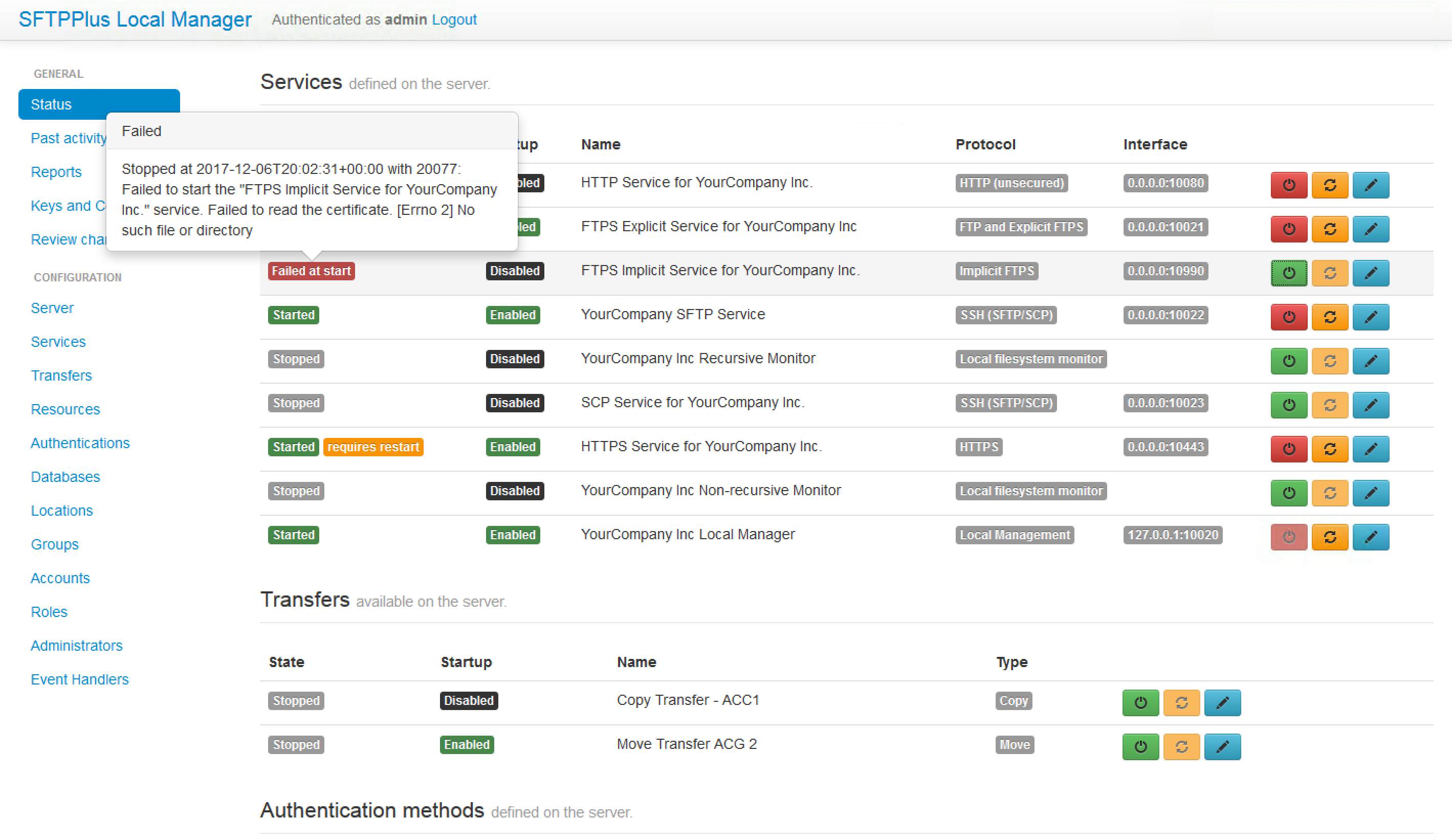Go to the Reports section in sidebar
This screenshot has height=840, width=1452.
point(56,172)
